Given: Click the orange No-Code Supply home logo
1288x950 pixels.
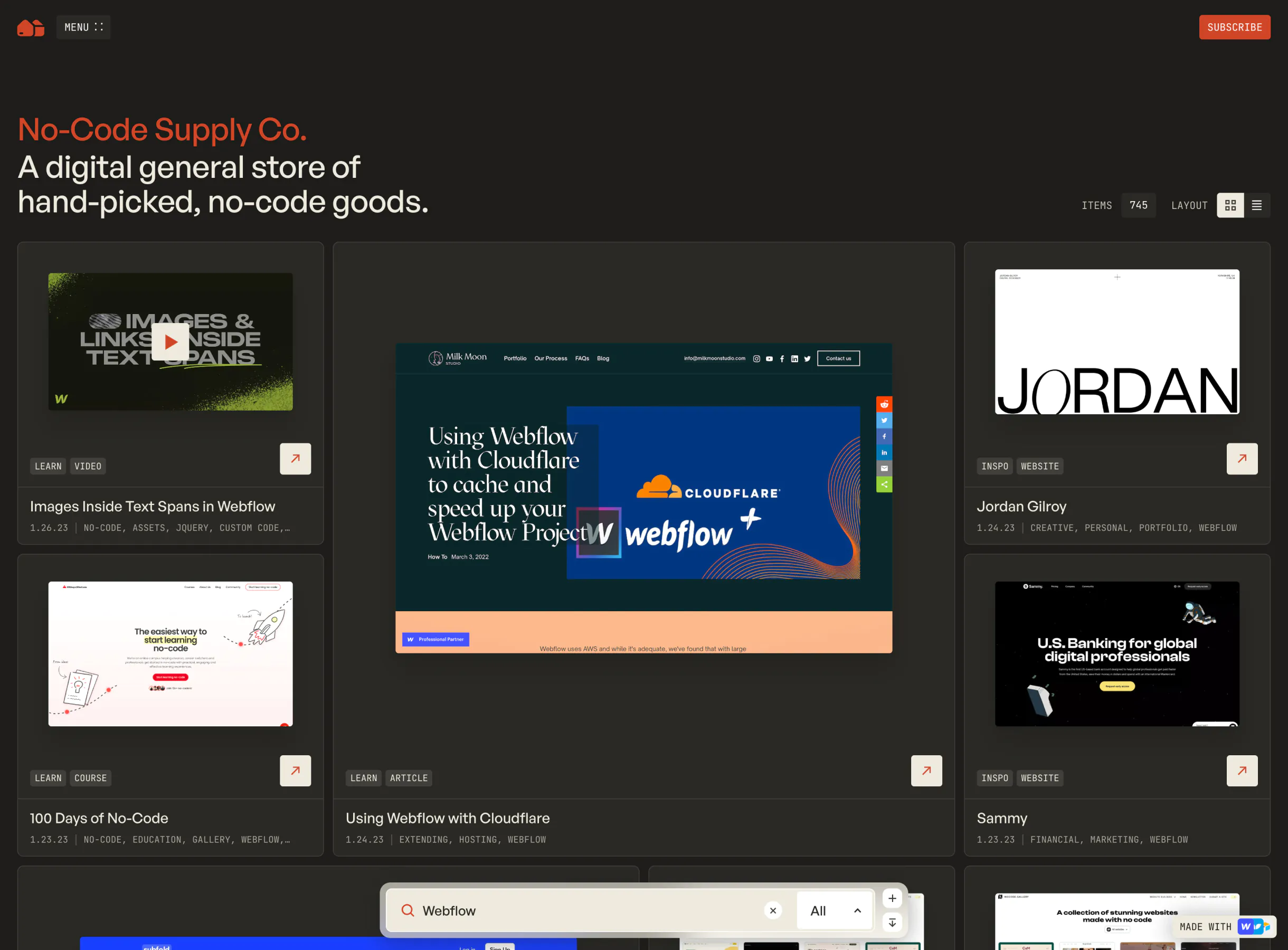Looking at the screenshot, I should pos(31,27).
